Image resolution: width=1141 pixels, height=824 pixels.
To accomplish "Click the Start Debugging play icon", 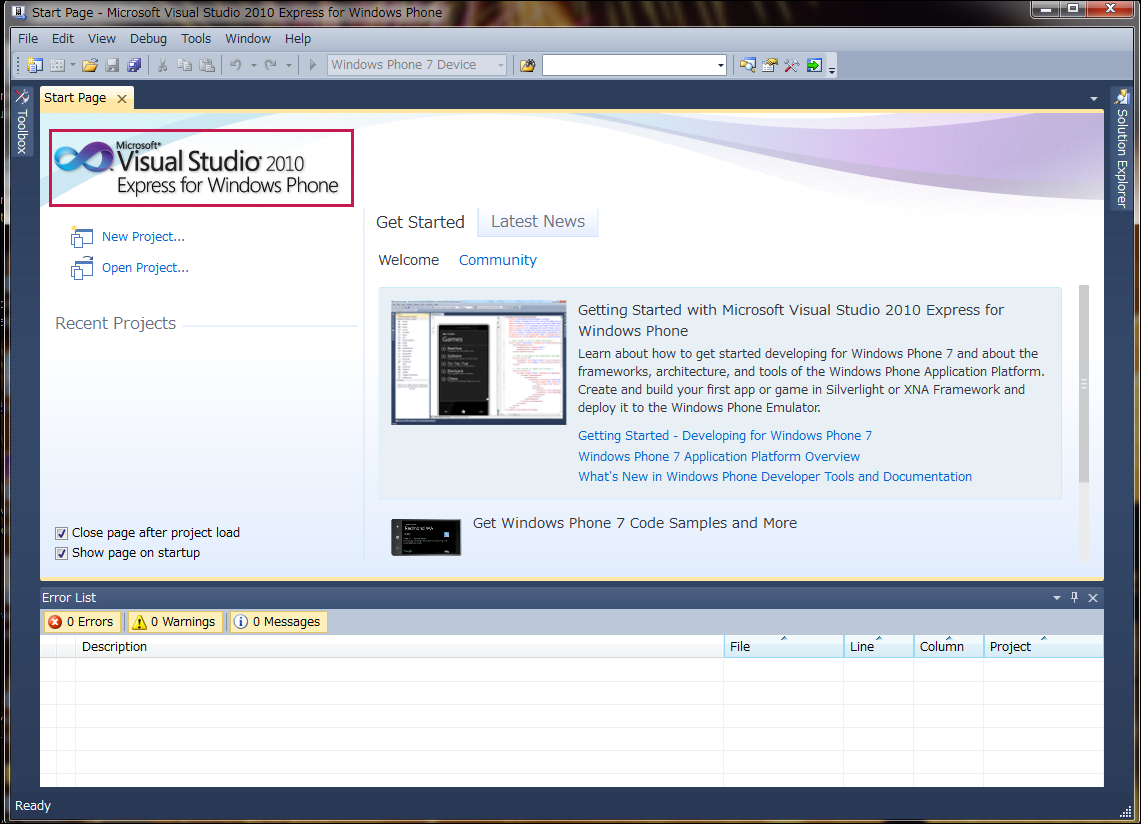I will 312,66.
